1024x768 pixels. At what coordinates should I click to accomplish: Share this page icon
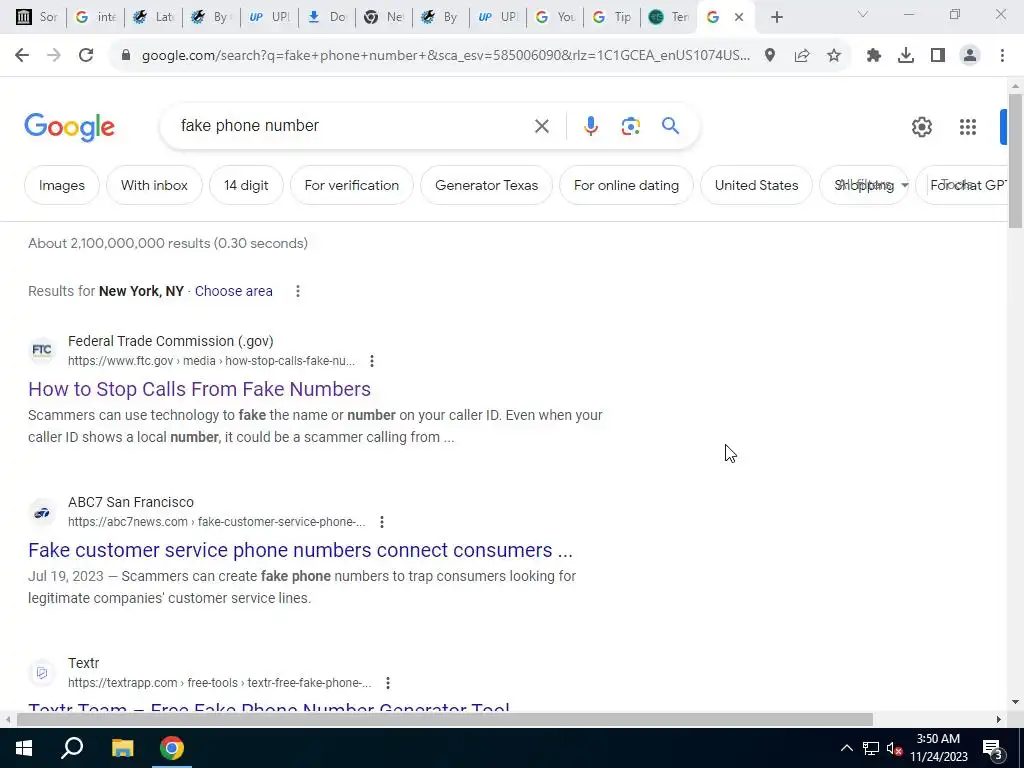click(x=802, y=56)
